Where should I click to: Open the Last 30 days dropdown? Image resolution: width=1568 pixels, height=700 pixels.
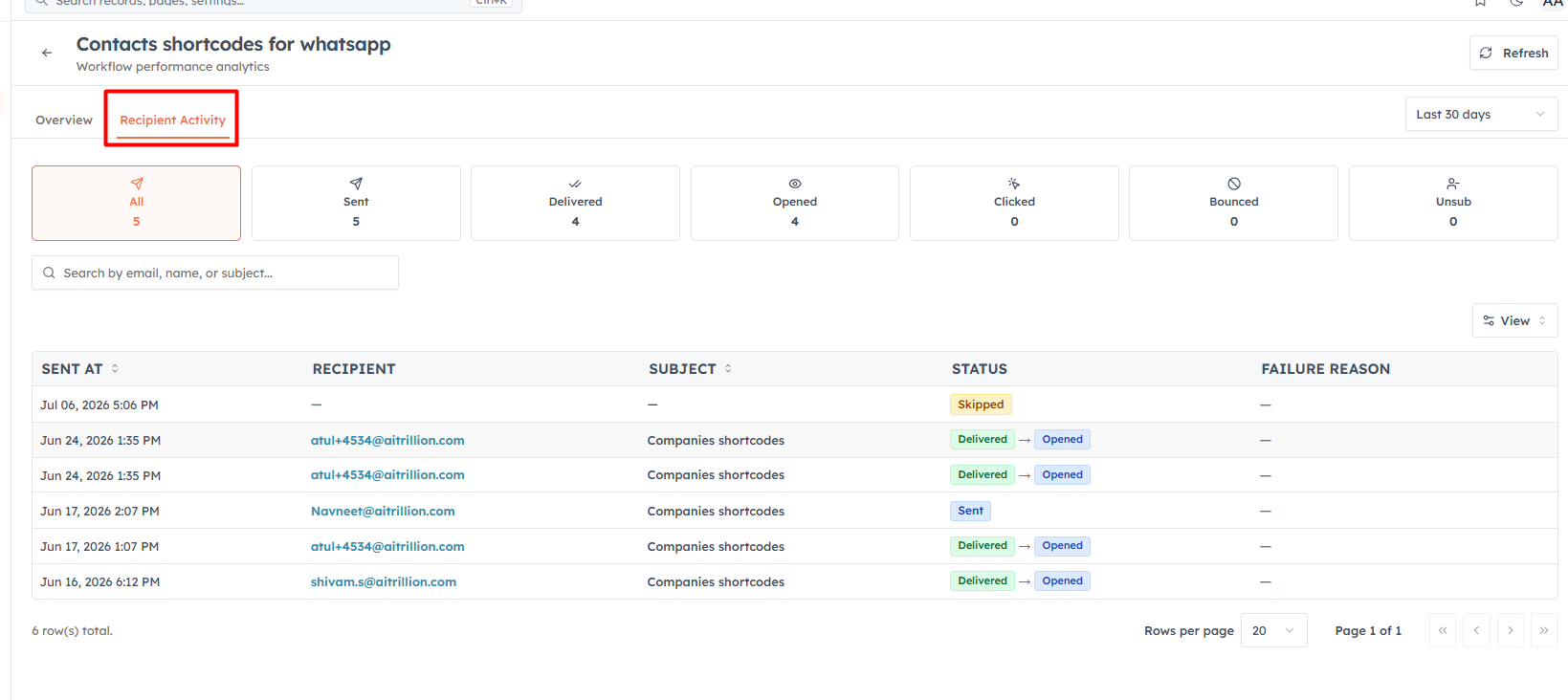point(1481,114)
